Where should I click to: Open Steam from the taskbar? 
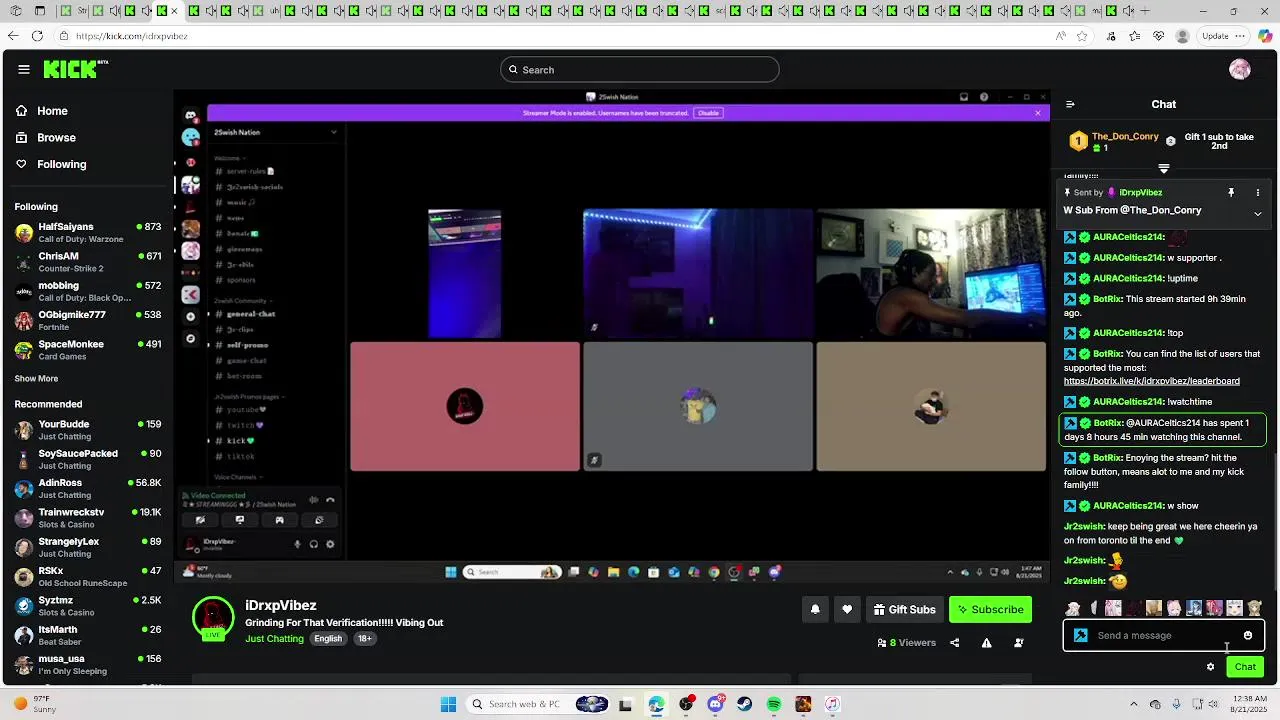[745, 704]
